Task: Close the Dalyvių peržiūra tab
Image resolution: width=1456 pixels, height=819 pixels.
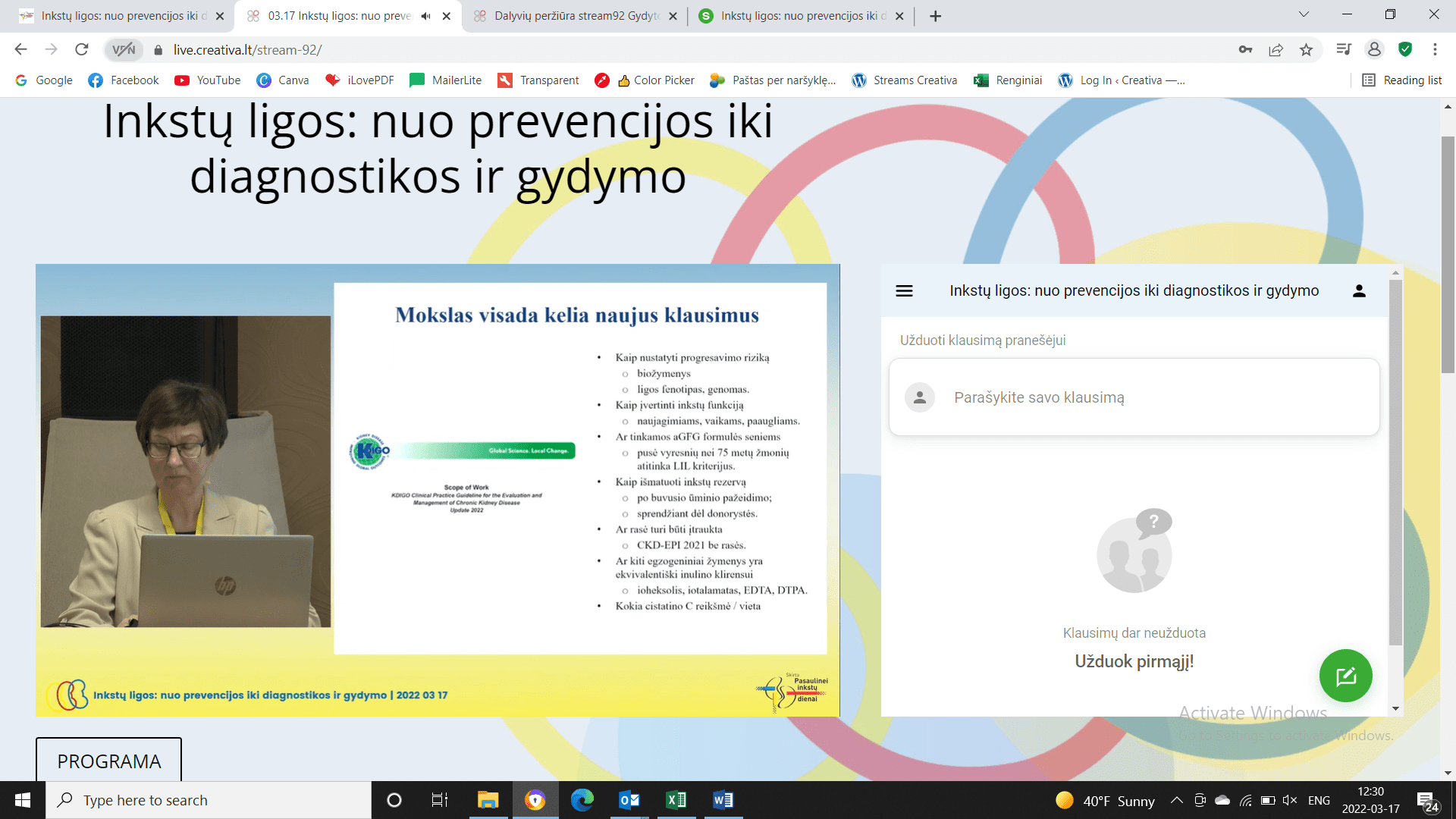Action: tap(673, 16)
